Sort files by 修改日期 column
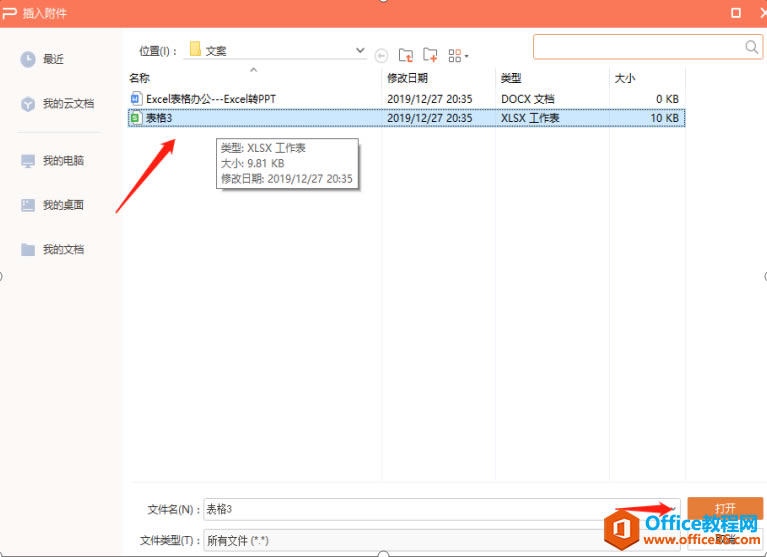 407,78
